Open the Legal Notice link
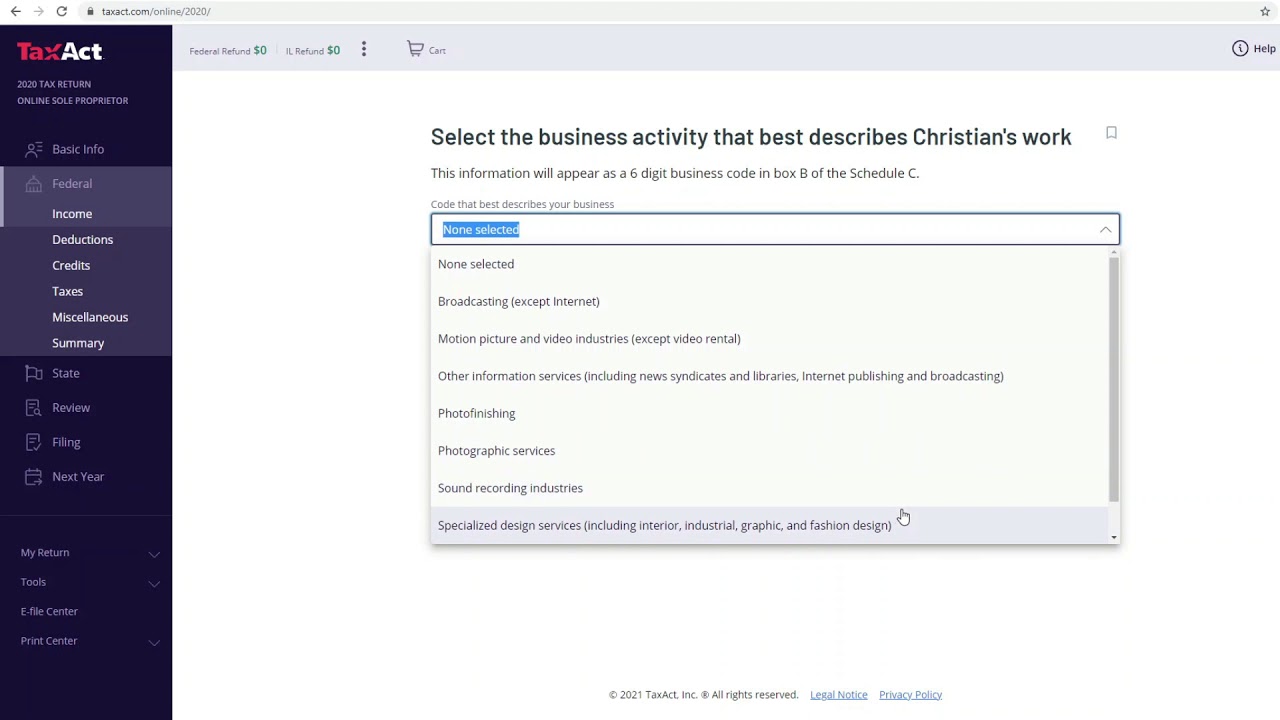This screenshot has width=1280, height=720. point(838,695)
